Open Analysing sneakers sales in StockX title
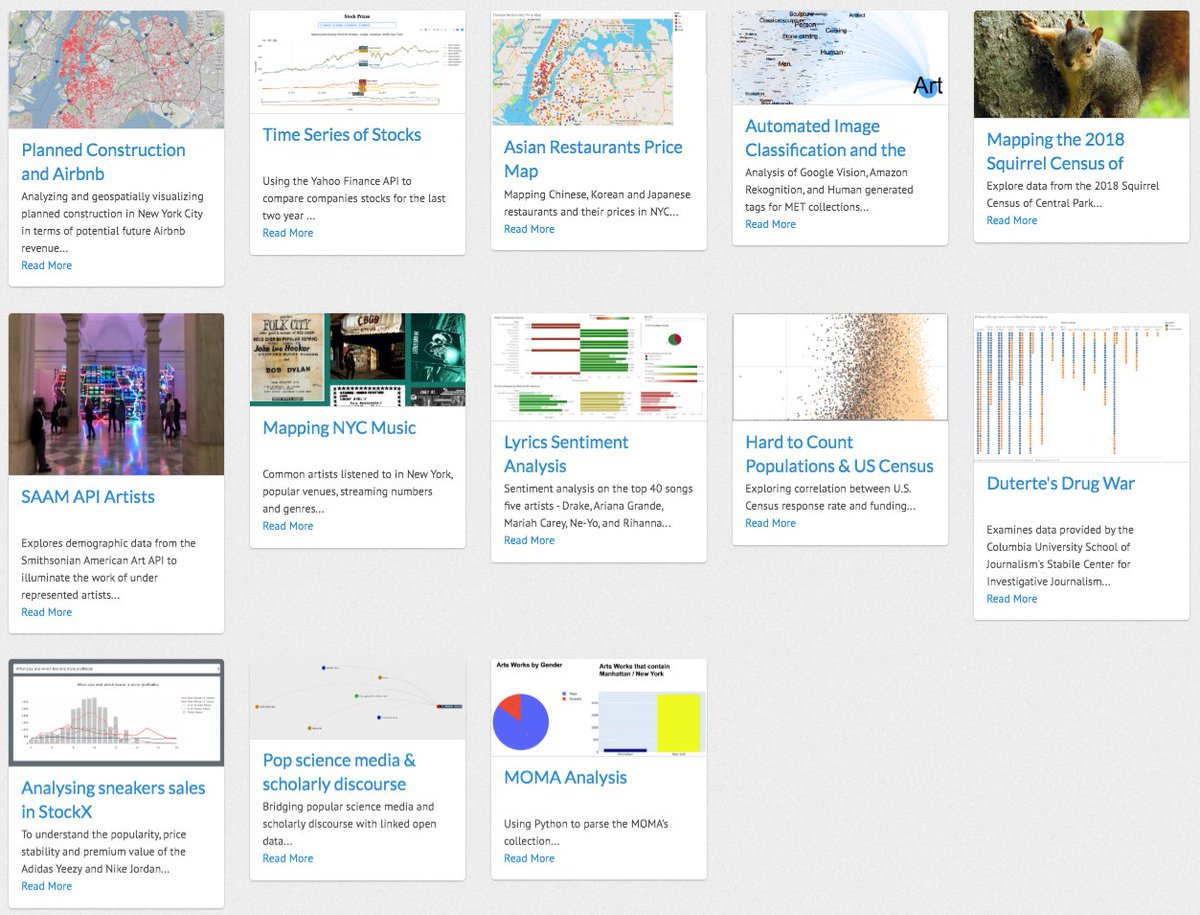Image resolution: width=1200 pixels, height=915 pixels. click(113, 800)
